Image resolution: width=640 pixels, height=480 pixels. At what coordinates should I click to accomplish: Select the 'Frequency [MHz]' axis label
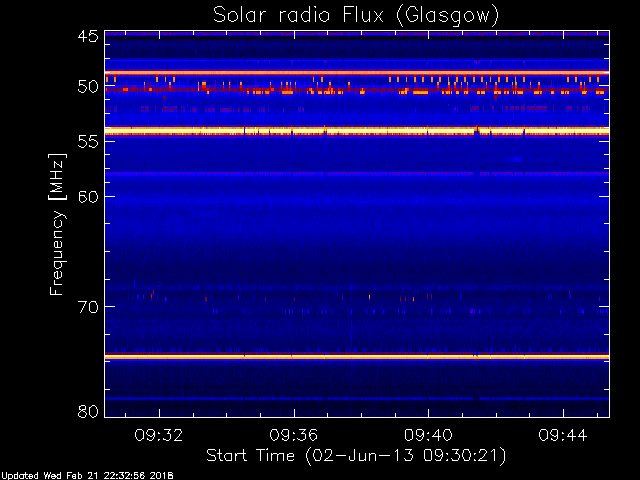57,224
